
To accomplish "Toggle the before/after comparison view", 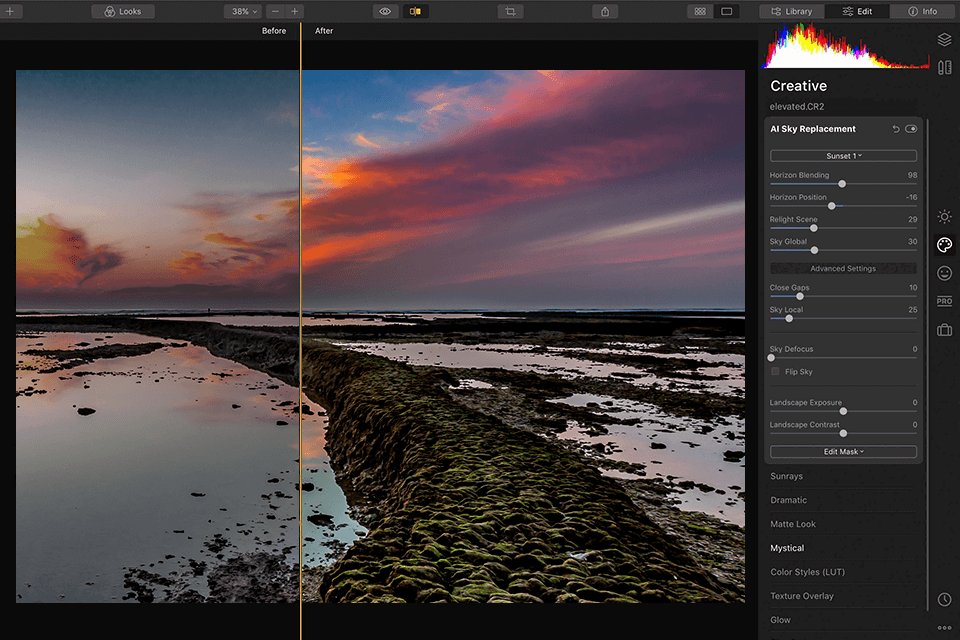I will click(413, 11).
